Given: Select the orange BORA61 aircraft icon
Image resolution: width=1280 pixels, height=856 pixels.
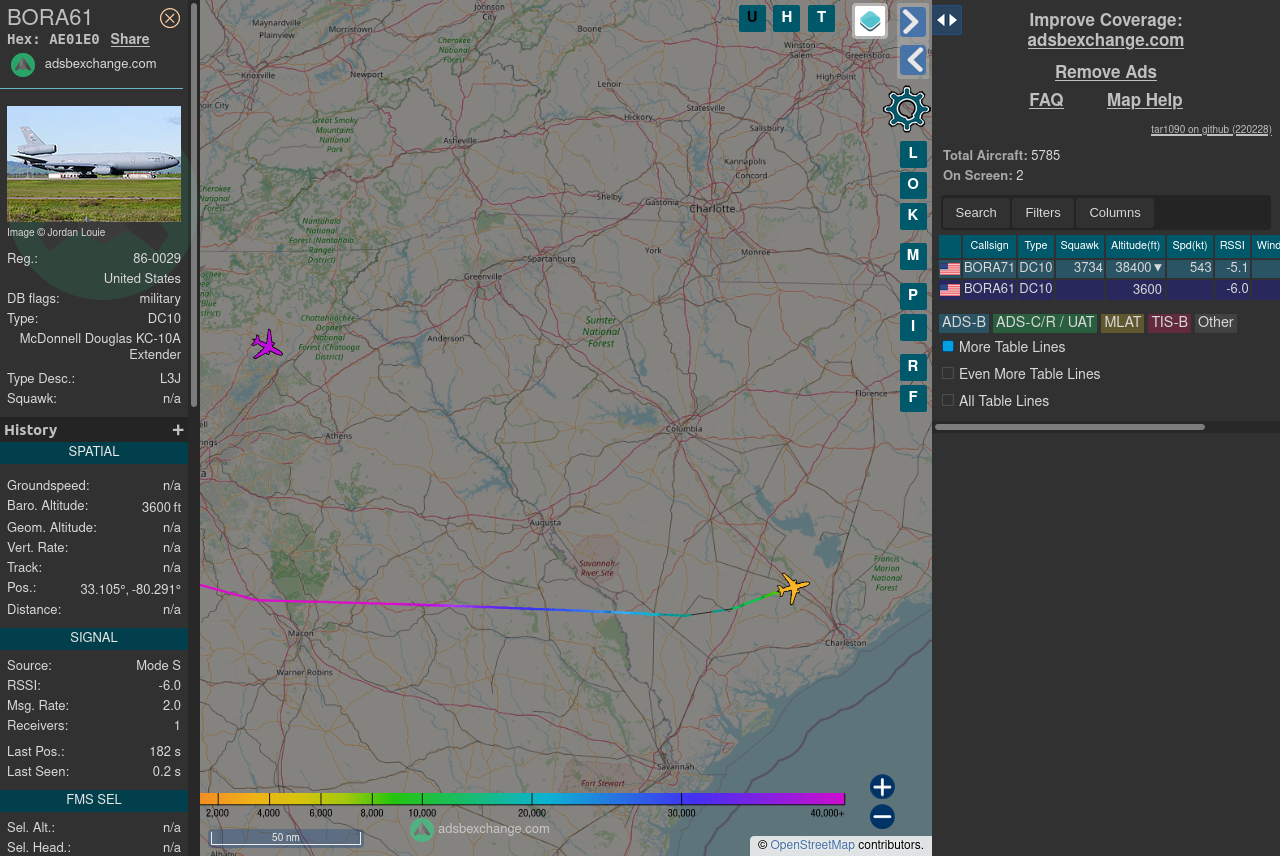Looking at the screenshot, I should 793,588.
